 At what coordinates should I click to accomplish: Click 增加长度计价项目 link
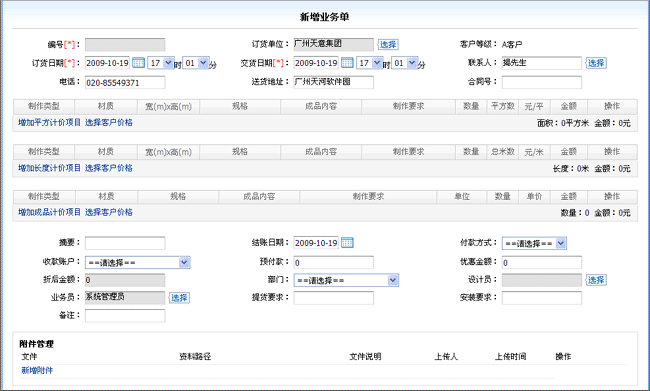pos(49,168)
